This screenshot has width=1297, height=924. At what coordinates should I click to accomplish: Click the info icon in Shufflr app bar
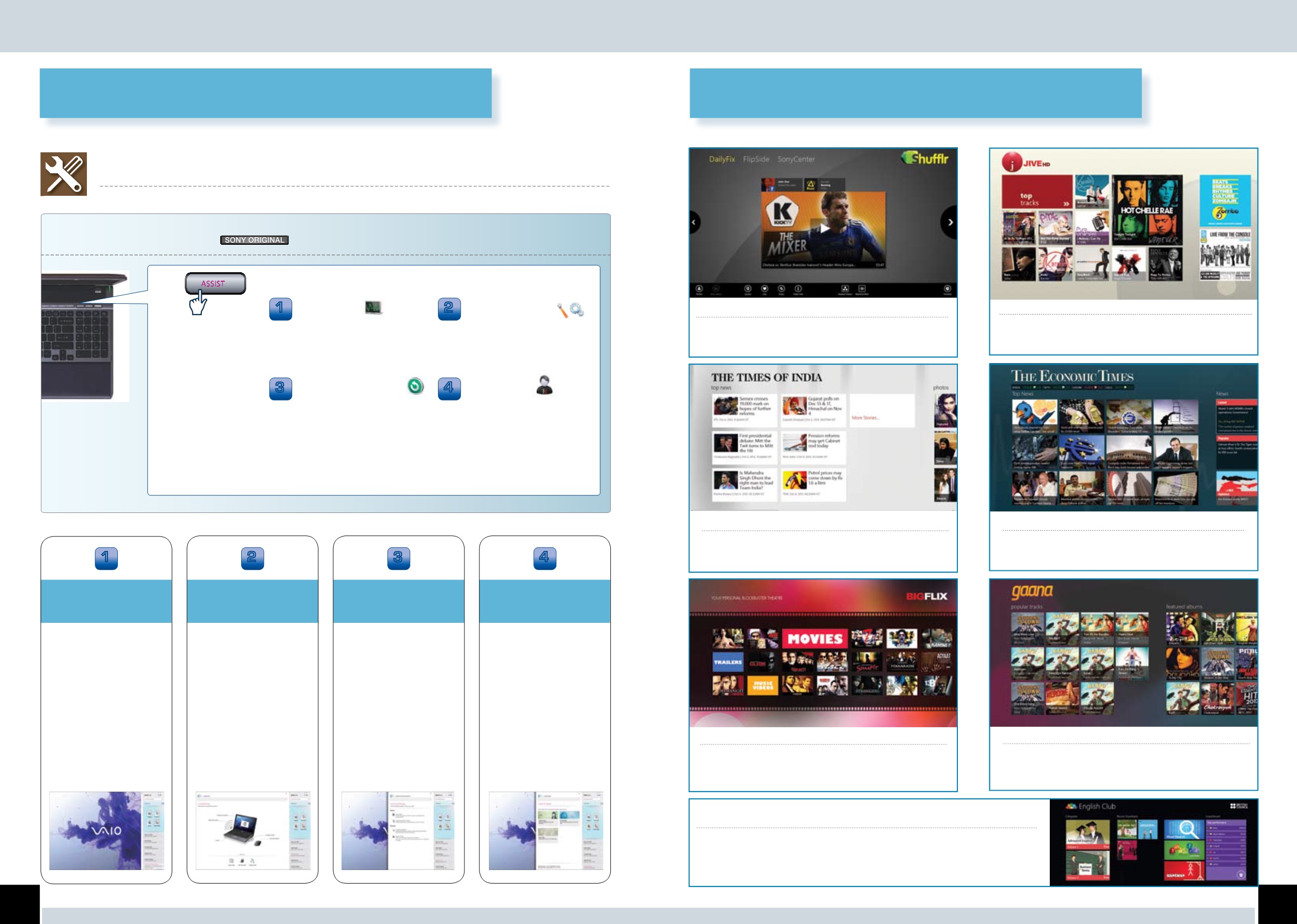coord(798,289)
